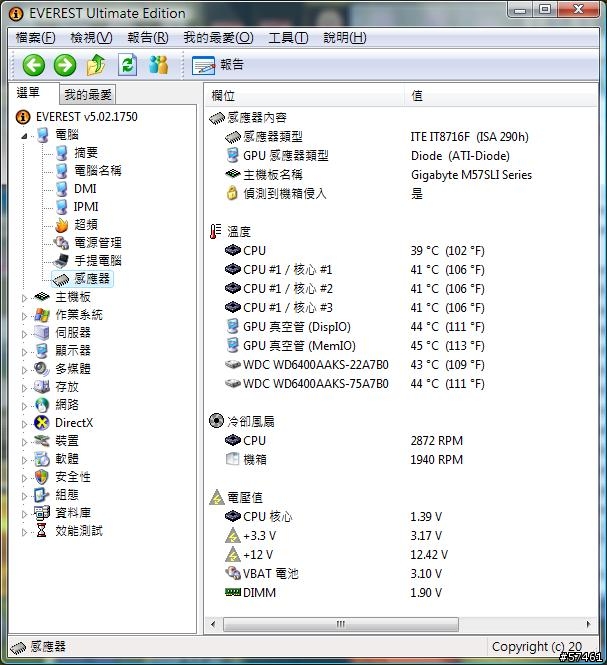Open the users icon in toolbar
The width and height of the screenshot is (607, 665).
point(159,65)
